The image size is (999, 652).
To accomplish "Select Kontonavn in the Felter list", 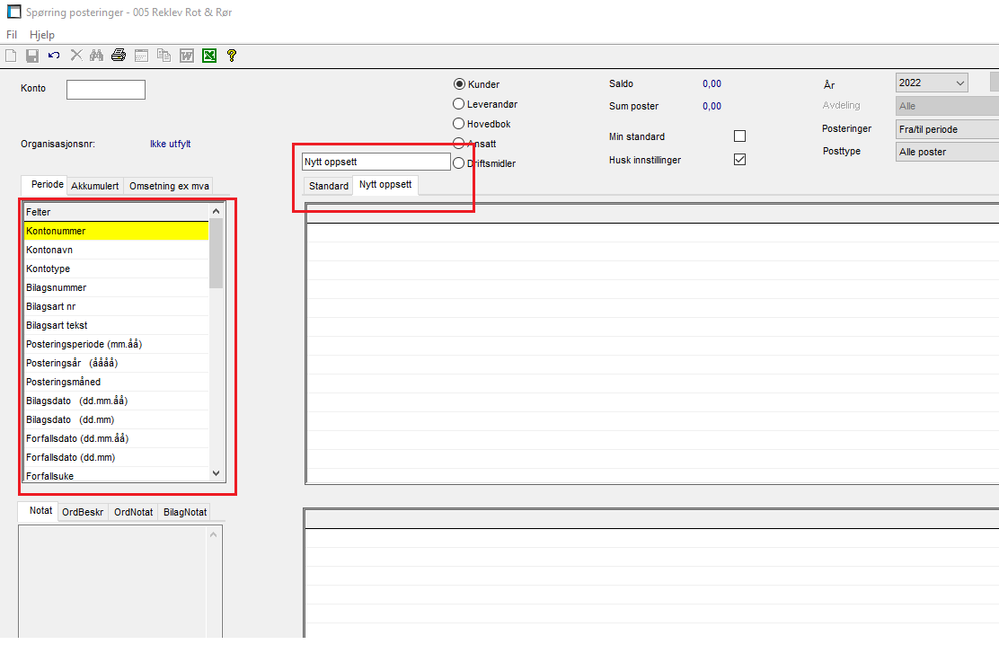I will pos(117,250).
